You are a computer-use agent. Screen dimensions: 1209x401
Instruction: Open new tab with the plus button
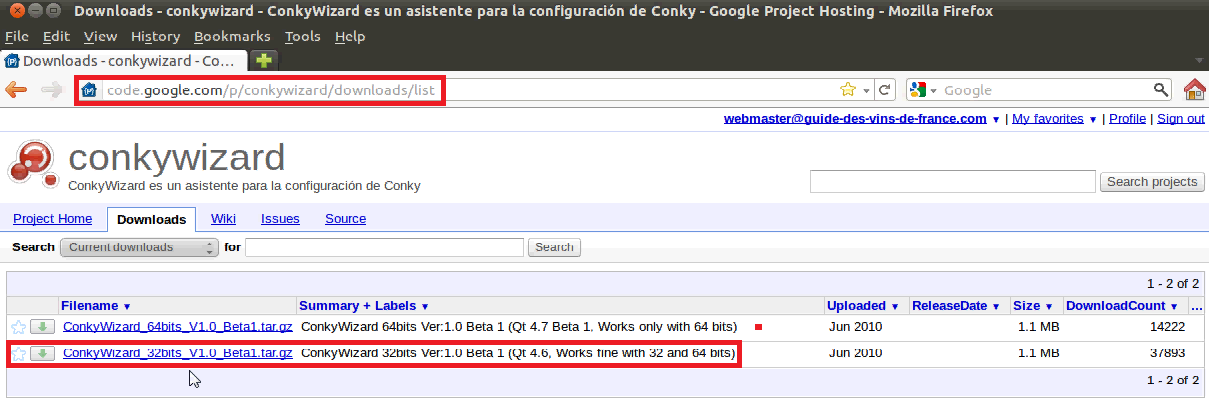coord(264,60)
